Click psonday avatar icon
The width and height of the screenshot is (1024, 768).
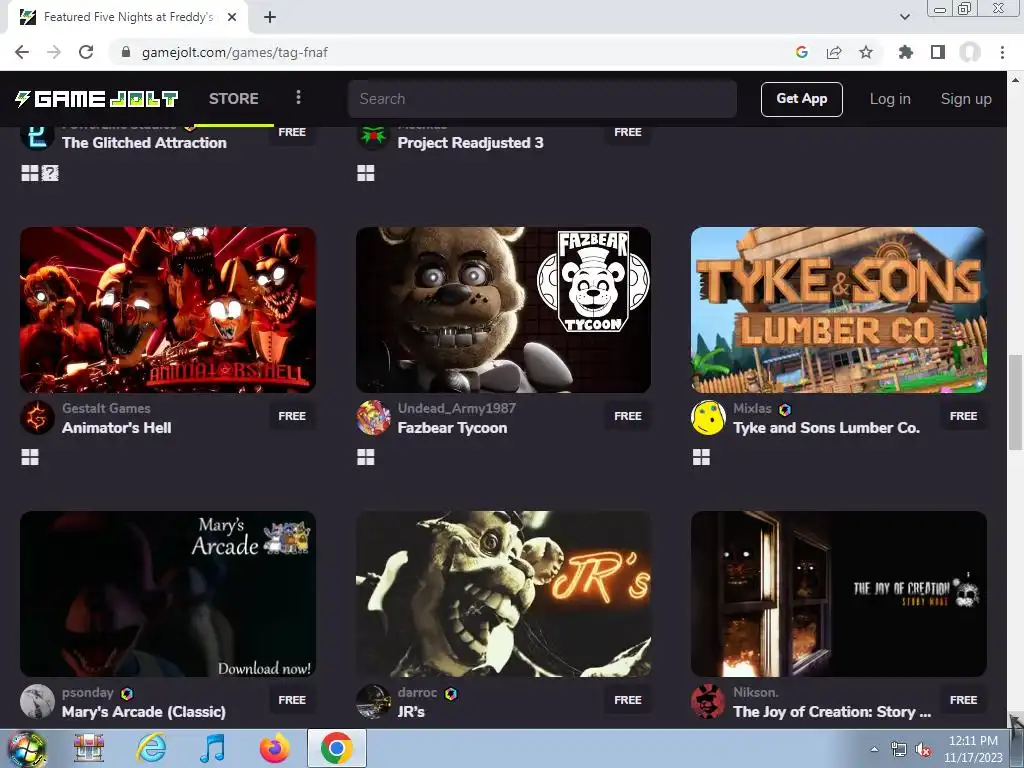point(37,701)
